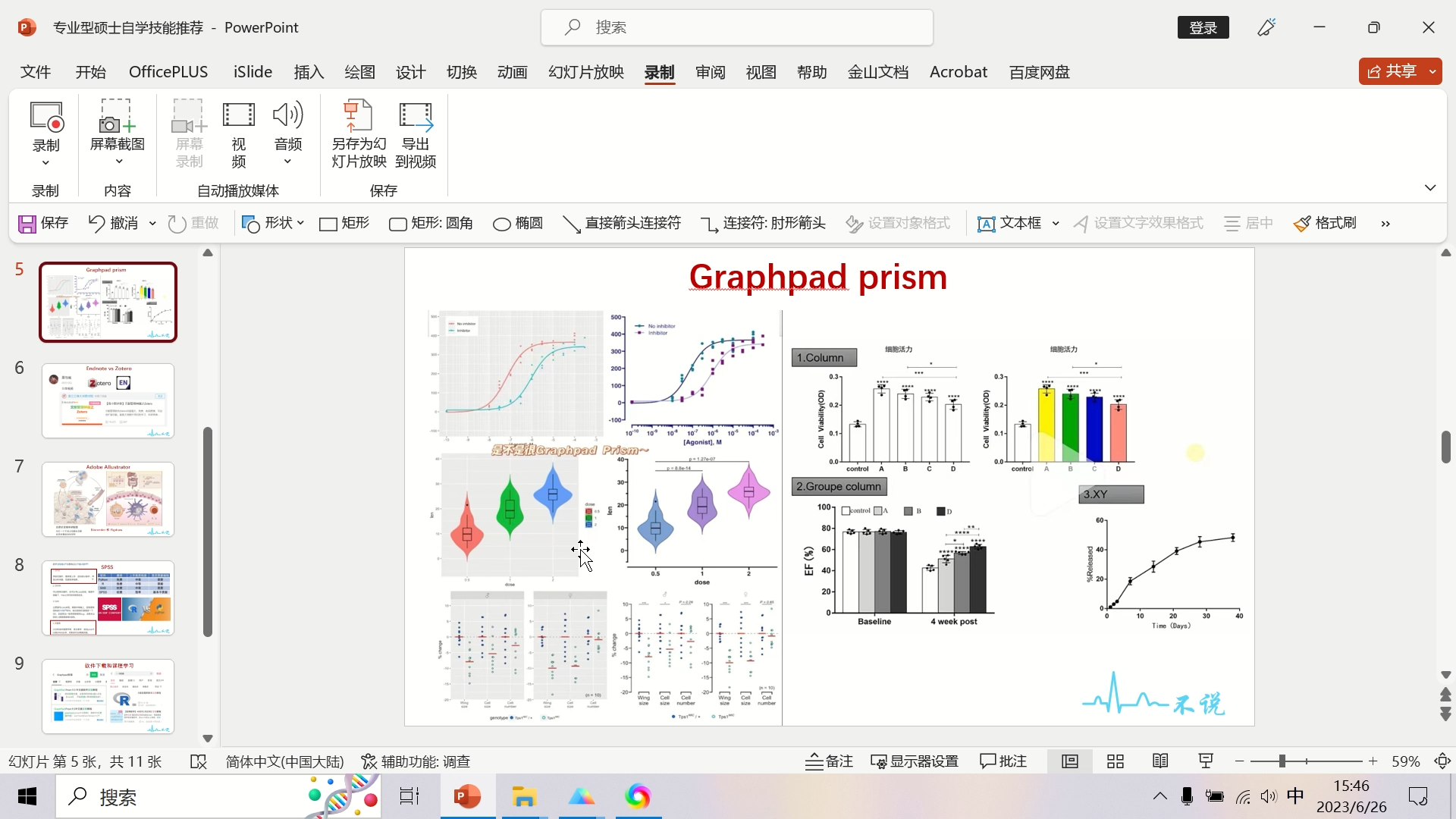Open the volume control in tray

click(1268, 797)
